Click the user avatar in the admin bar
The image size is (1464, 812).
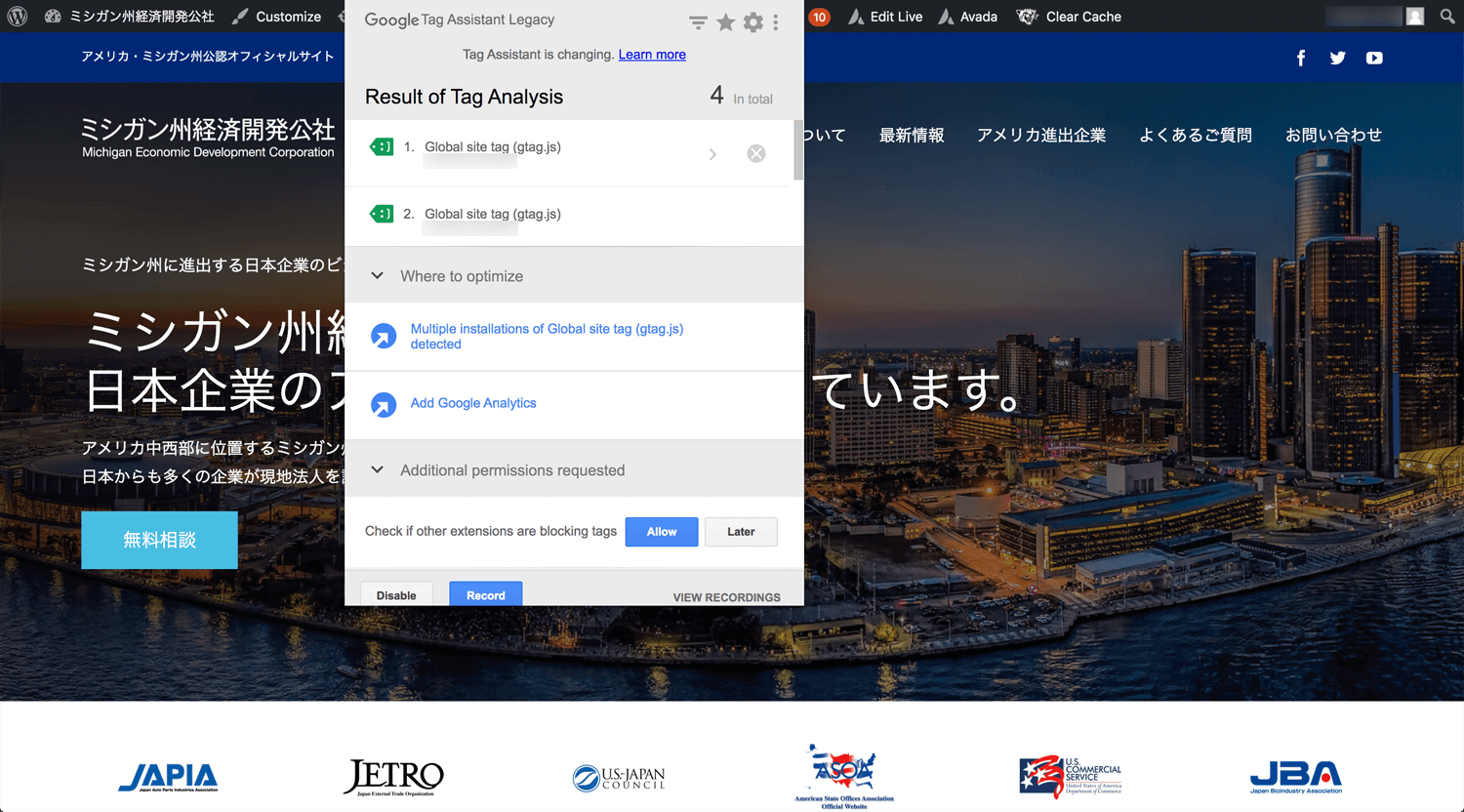point(1414,17)
